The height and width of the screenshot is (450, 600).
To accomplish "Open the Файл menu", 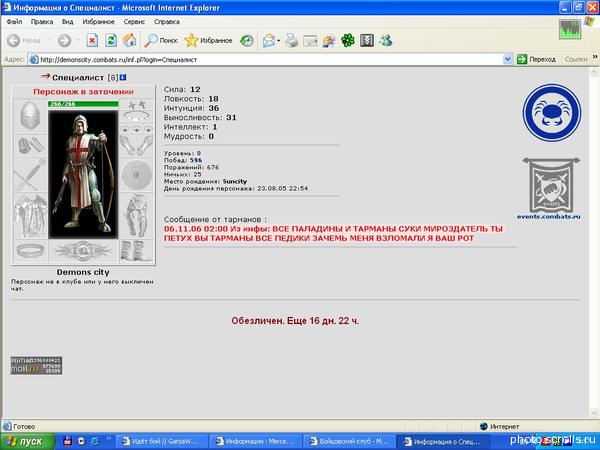I will click(14, 22).
